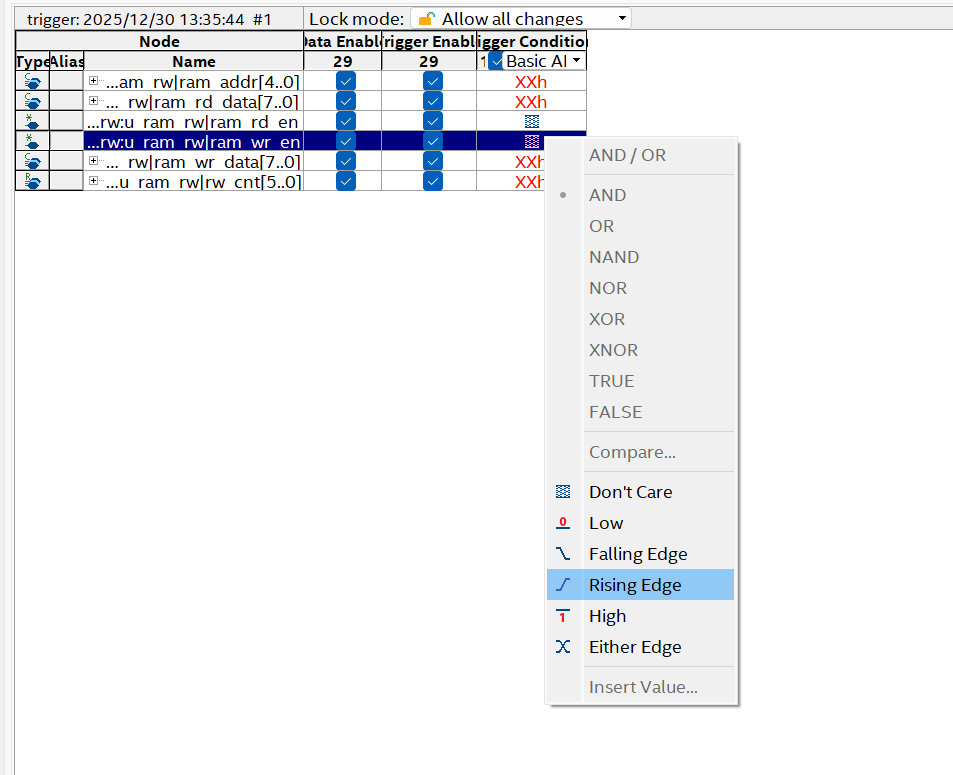Toggle Trigger Enable for ram_rd_en
The width and height of the screenshot is (953, 775).
coord(433,122)
